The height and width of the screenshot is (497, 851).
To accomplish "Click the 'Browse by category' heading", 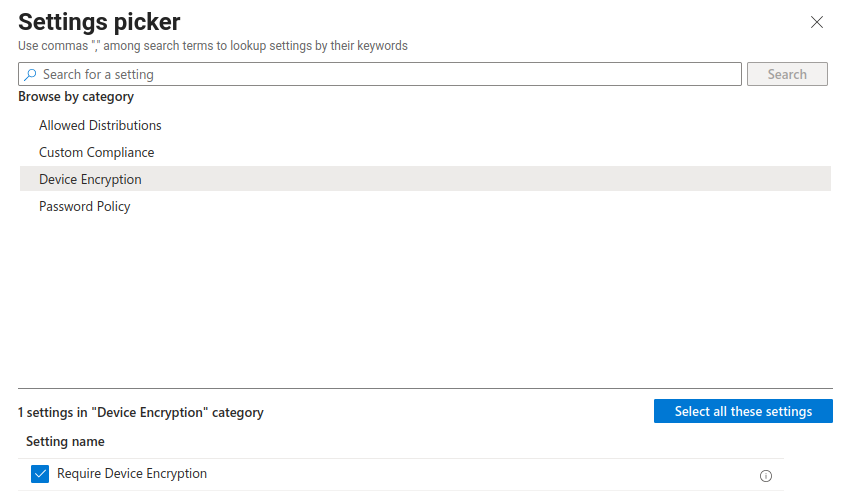I will [76, 97].
